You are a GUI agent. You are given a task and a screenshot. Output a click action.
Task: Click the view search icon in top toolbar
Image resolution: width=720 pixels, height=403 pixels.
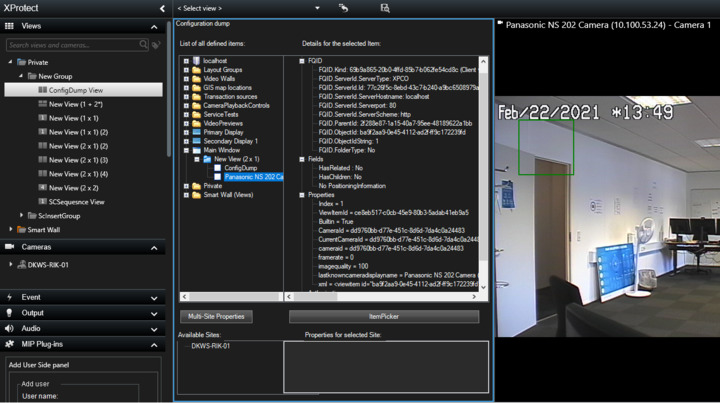pos(384,8)
